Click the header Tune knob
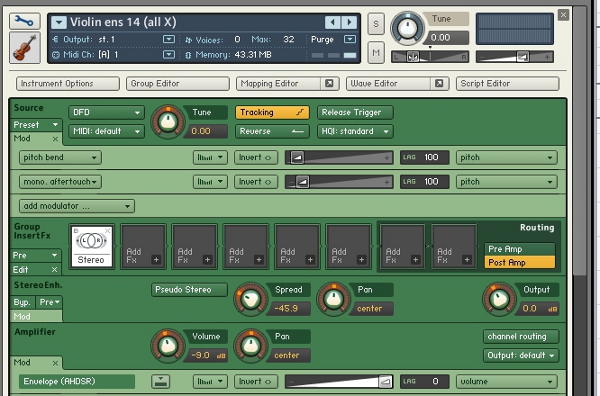 pos(407,28)
